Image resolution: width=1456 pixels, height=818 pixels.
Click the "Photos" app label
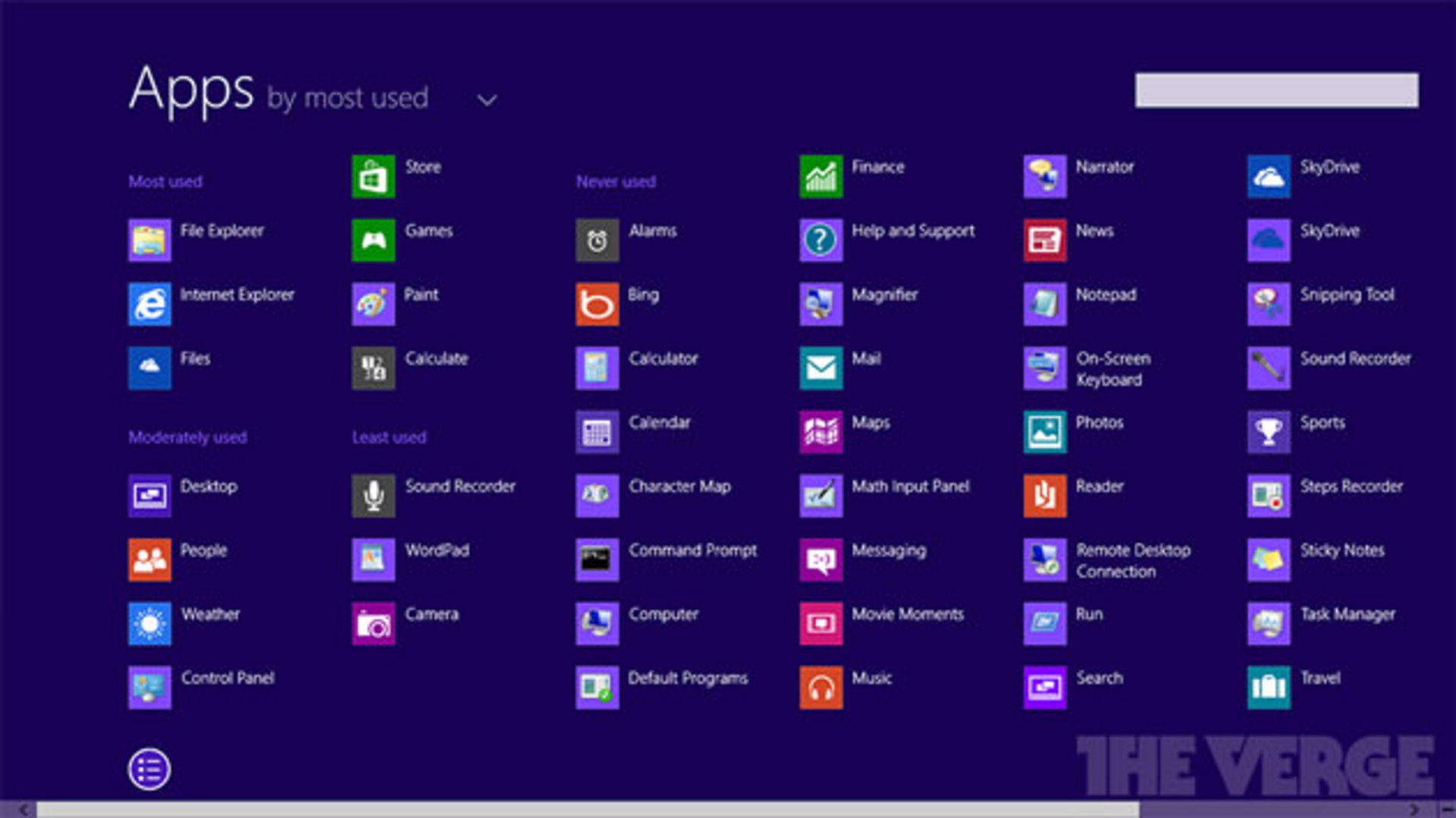click(x=1100, y=422)
